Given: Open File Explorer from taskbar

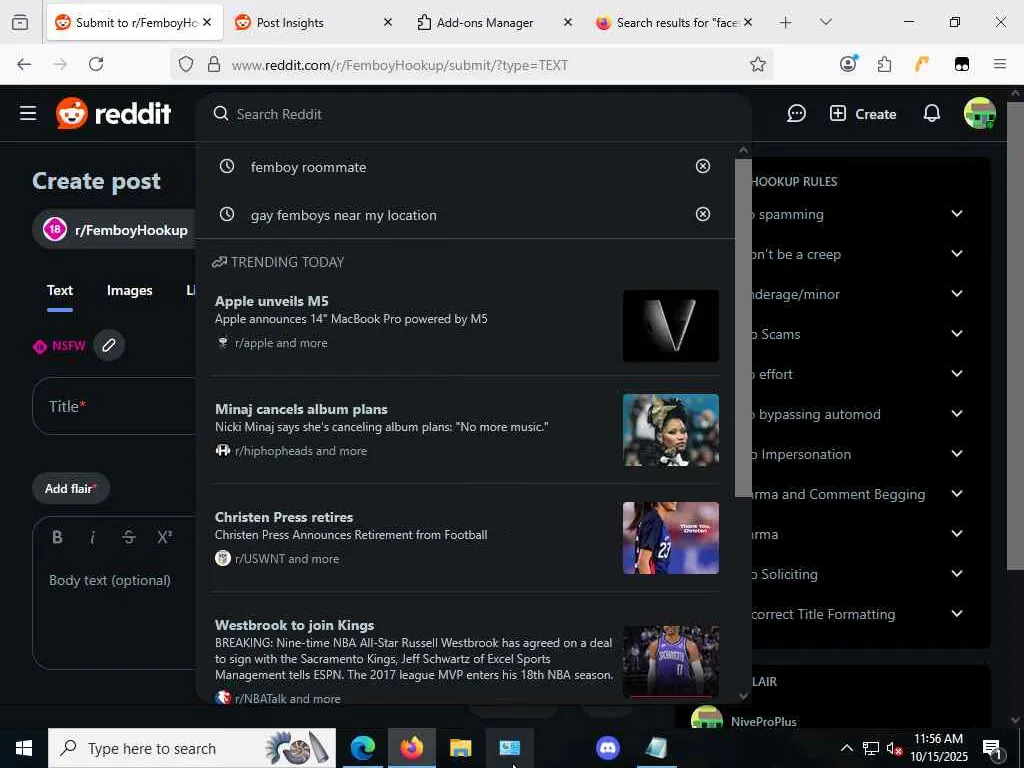Looking at the screenshot, I should coord(460,748).
